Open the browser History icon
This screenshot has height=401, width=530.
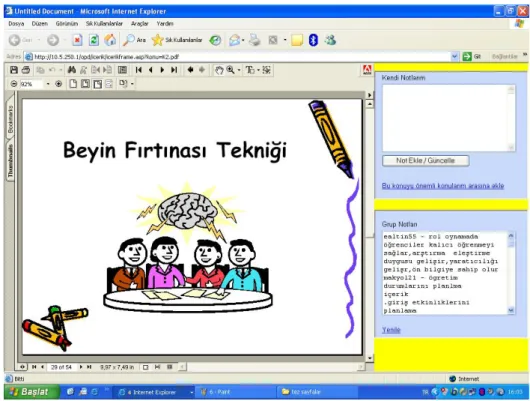(x=215, y=40)
